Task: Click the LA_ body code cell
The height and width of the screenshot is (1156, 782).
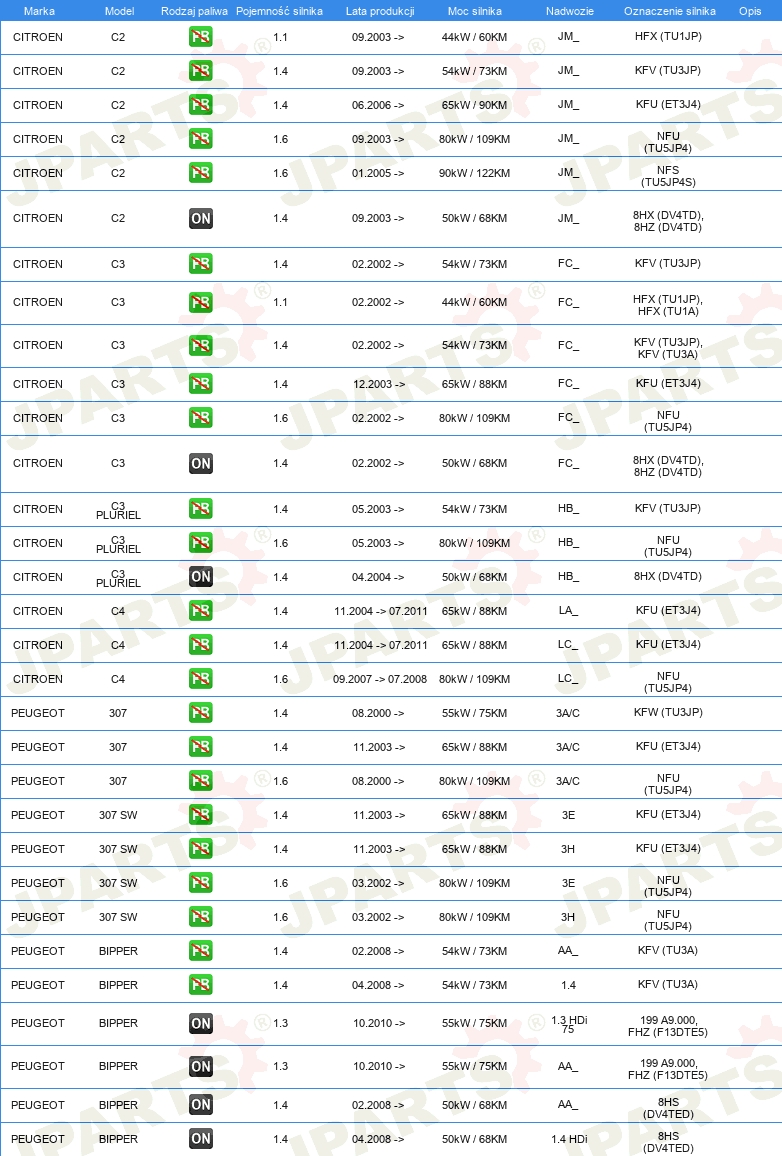Action: (568, 610)
